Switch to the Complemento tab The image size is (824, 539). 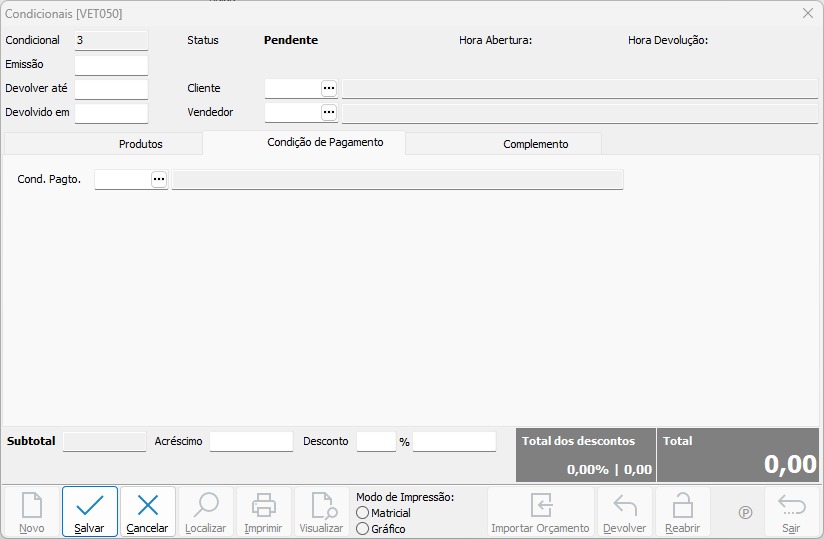[535, 144]
